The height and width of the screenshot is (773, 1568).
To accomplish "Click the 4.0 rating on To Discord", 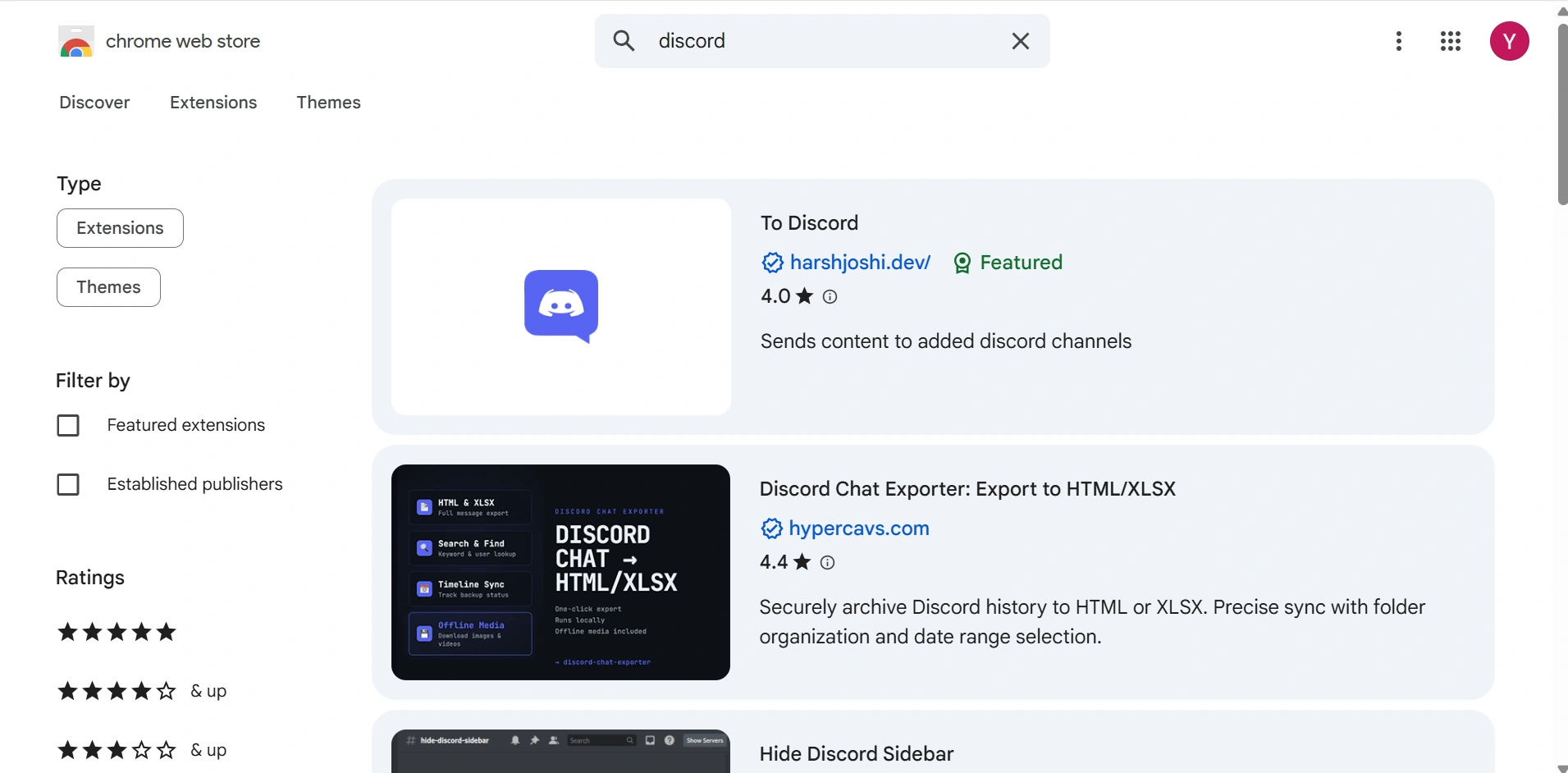I will pos(775,297).
